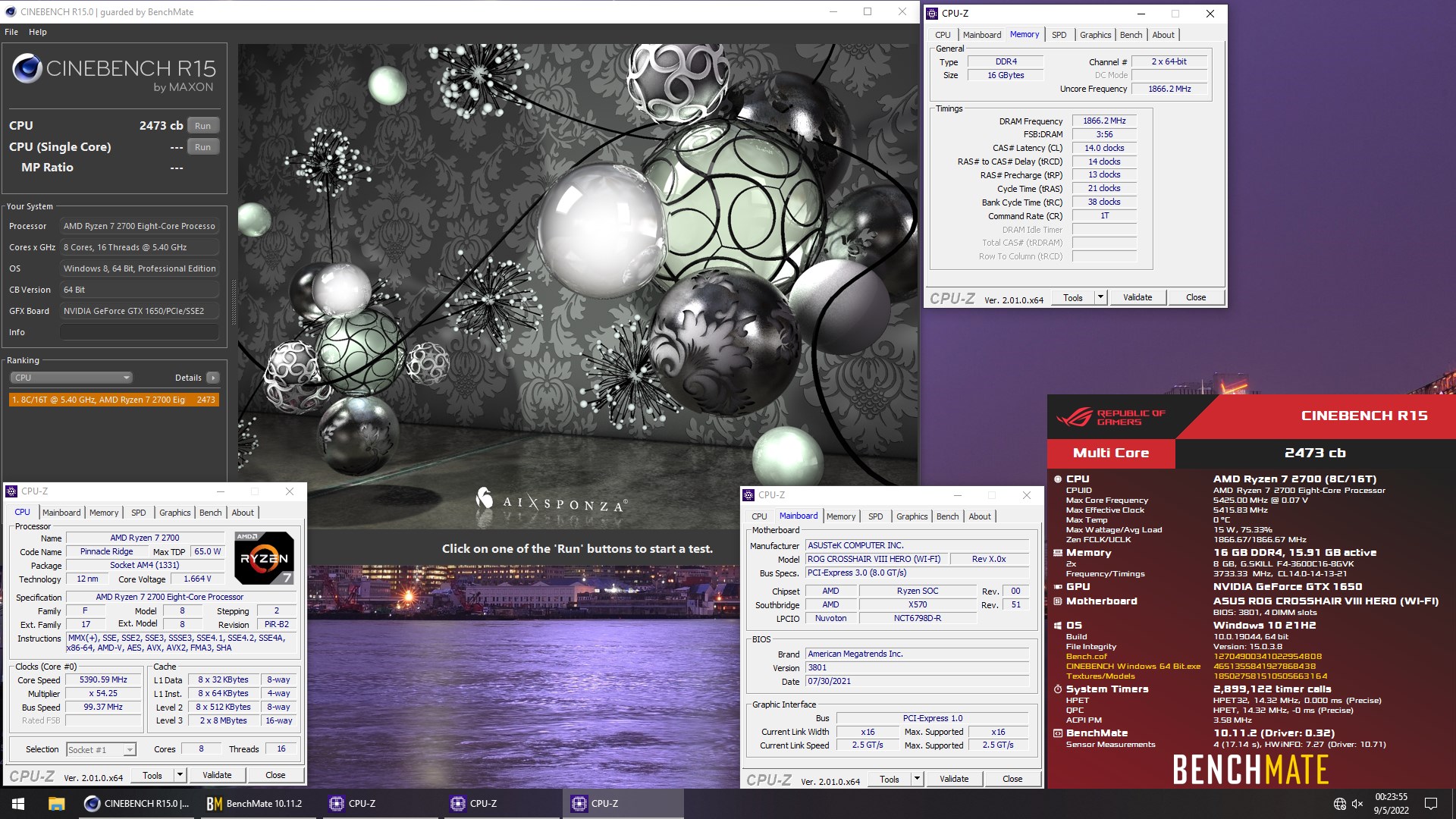Select Memory tab in Mainboard window

pyautogui.click(x=841, y=516)
